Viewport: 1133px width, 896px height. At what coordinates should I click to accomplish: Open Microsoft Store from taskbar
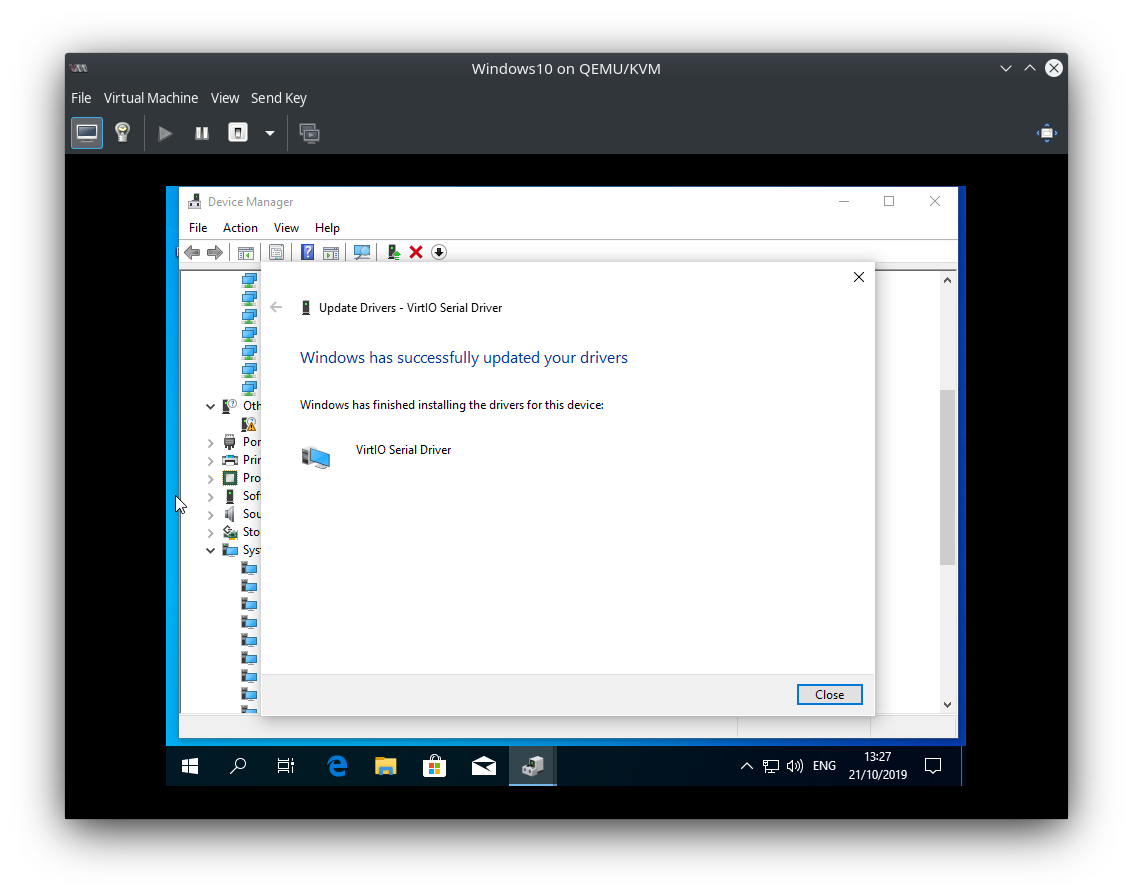[434, 766]
